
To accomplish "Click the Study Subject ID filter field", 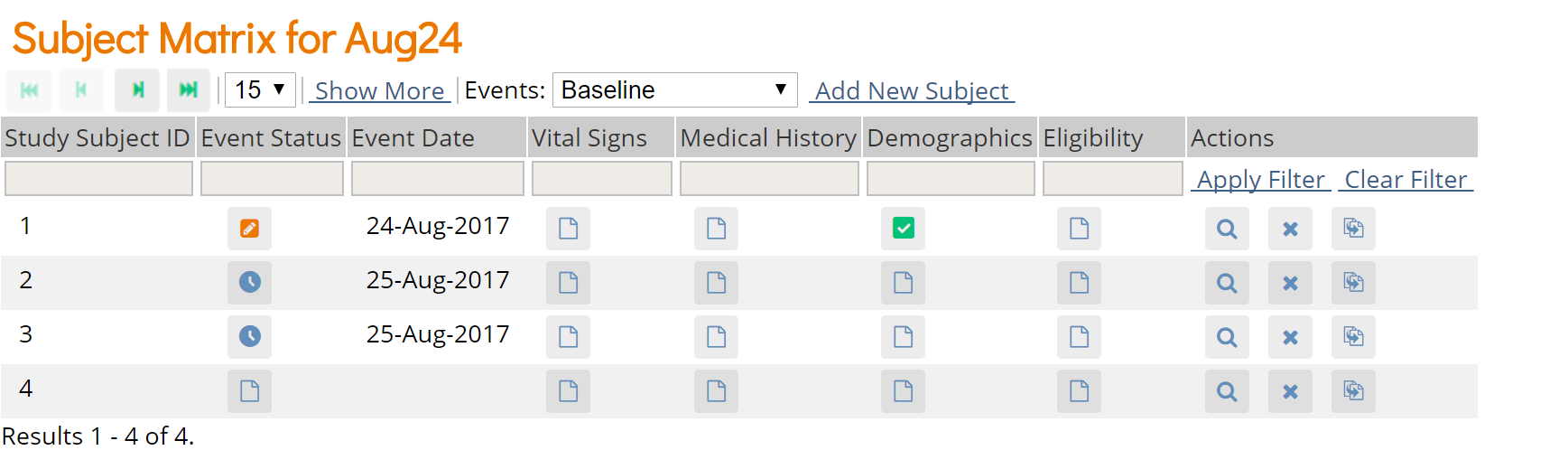I will [x=98, y=179].
